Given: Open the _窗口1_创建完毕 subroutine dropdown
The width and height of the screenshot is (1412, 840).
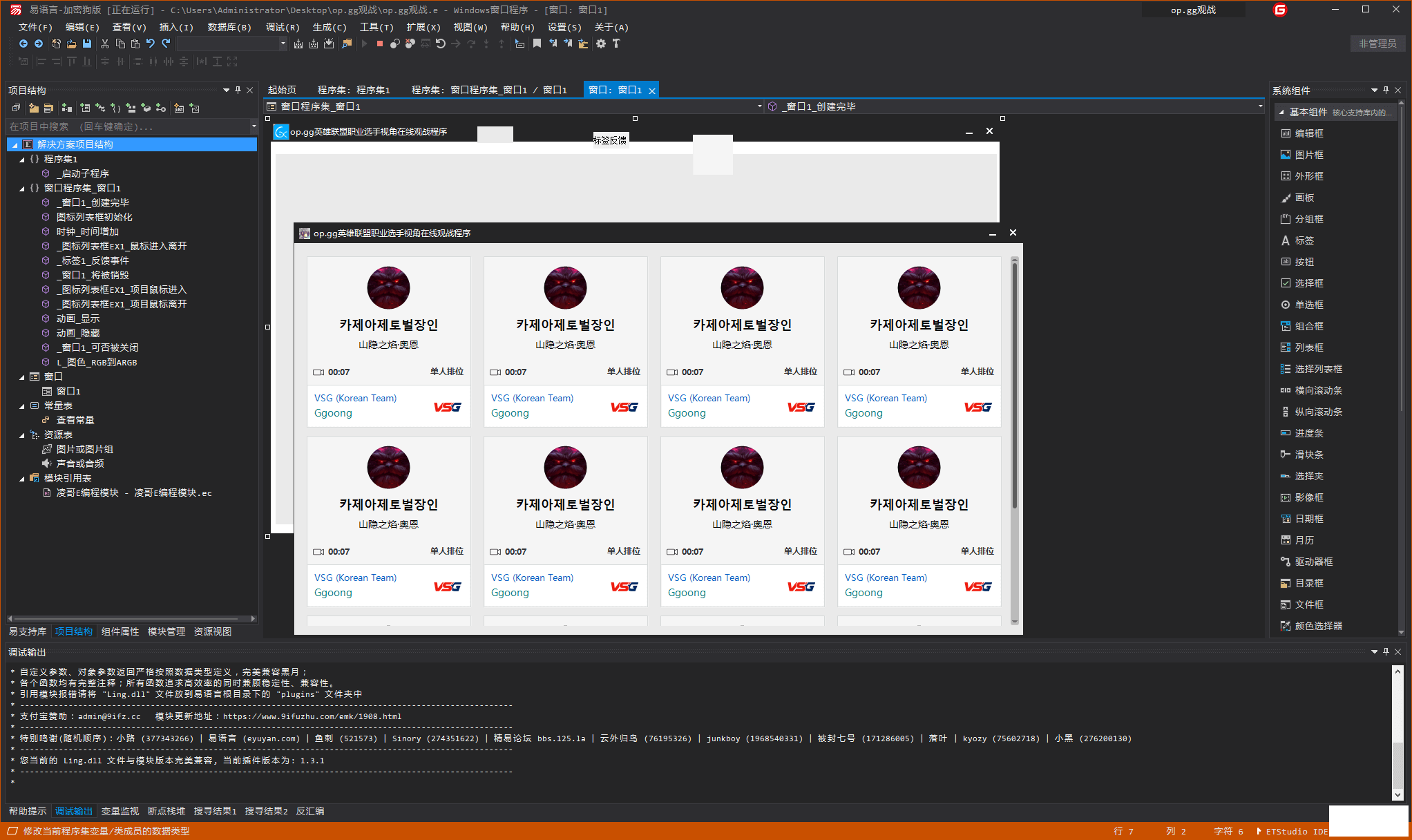Looking at the screenshot, I should coord(1261,106).
